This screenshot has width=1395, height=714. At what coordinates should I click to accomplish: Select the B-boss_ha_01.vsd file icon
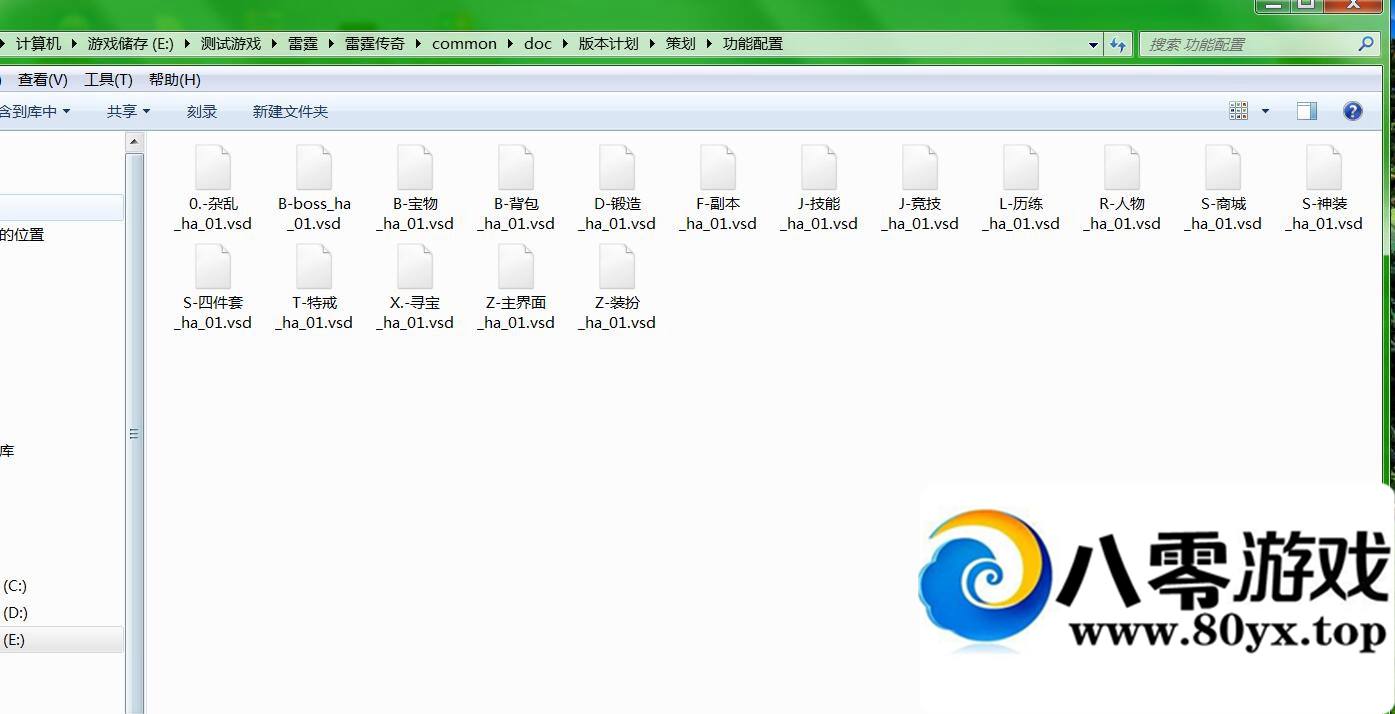click(x=314, y=168)
